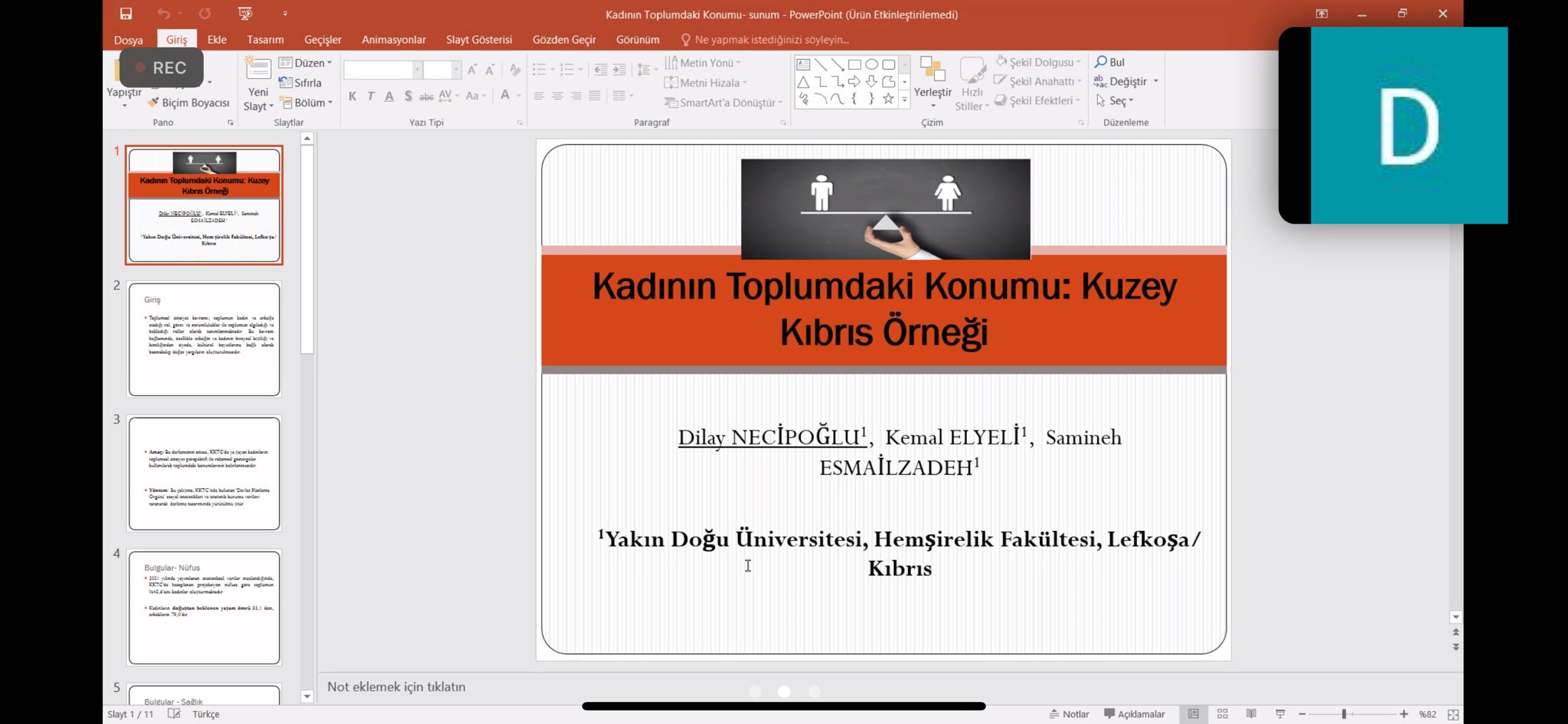Screen dimensions: 1568x724
Task: Open the Slayt Gösterisi tab
Action: [479, 40]
